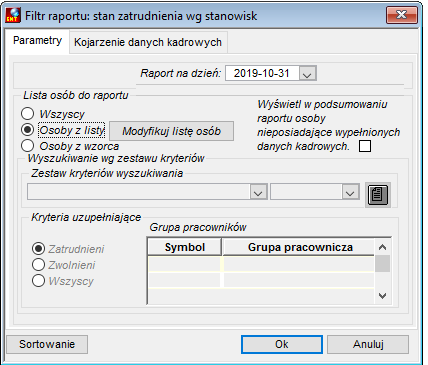Screen dimensions: 428x365
Task: Open the criteria set clipboard list icon
Action: pos(378,195)
